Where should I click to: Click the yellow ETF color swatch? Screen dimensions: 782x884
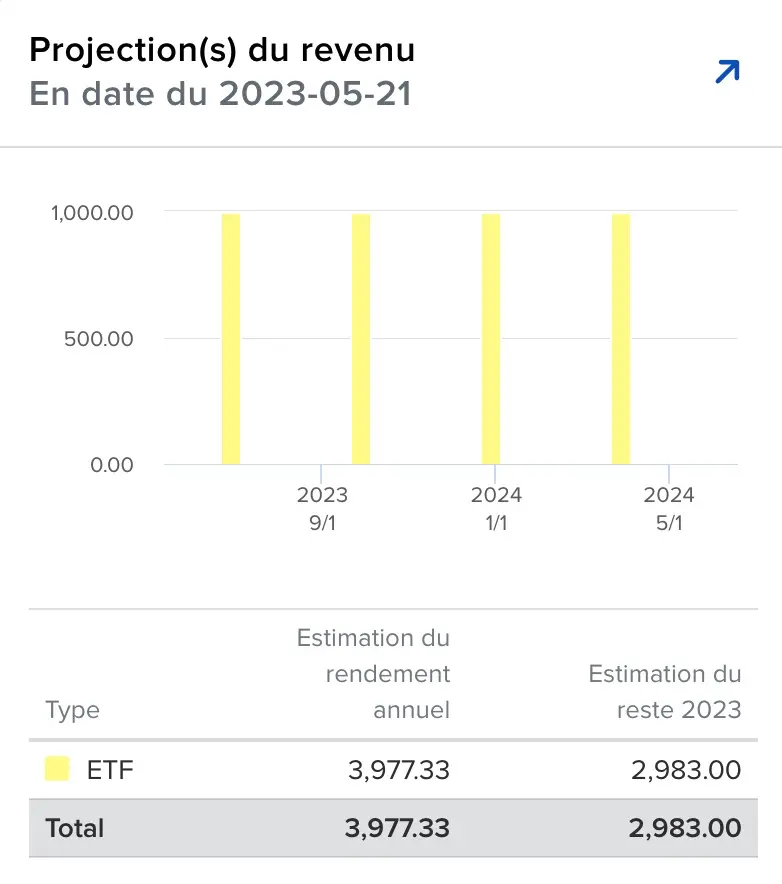pyautogui.click(x=57, y=769)
